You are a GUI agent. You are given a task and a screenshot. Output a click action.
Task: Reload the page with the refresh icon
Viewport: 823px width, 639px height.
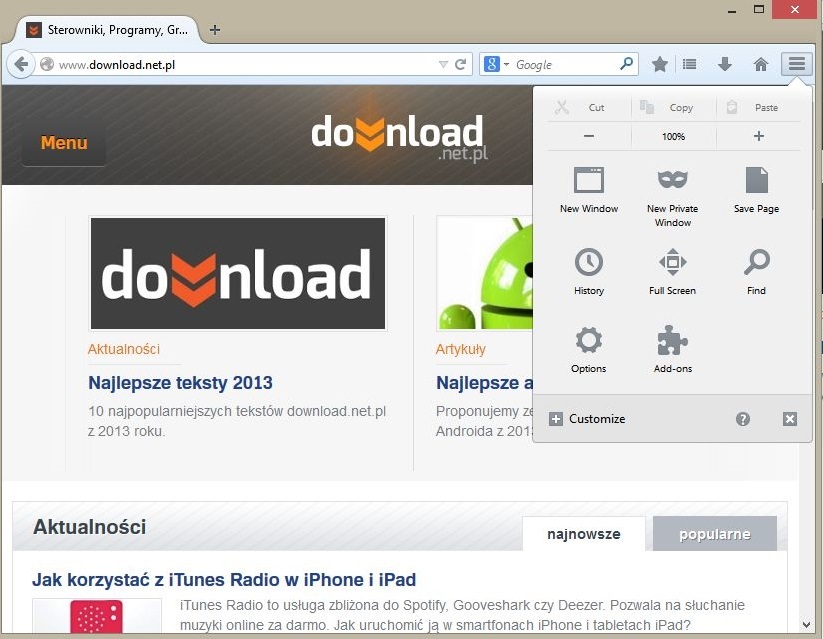click(x=460, y=65)
